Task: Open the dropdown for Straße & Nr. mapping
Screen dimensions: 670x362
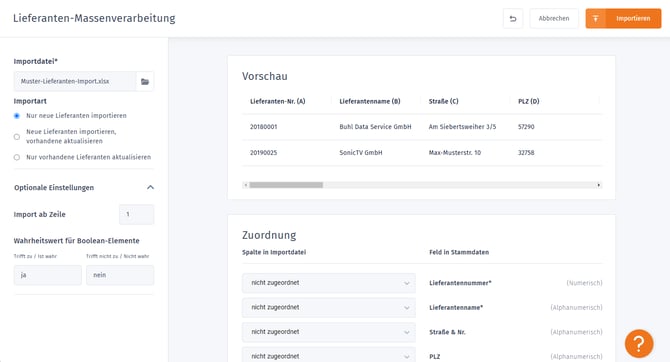Action: [329, 332]
